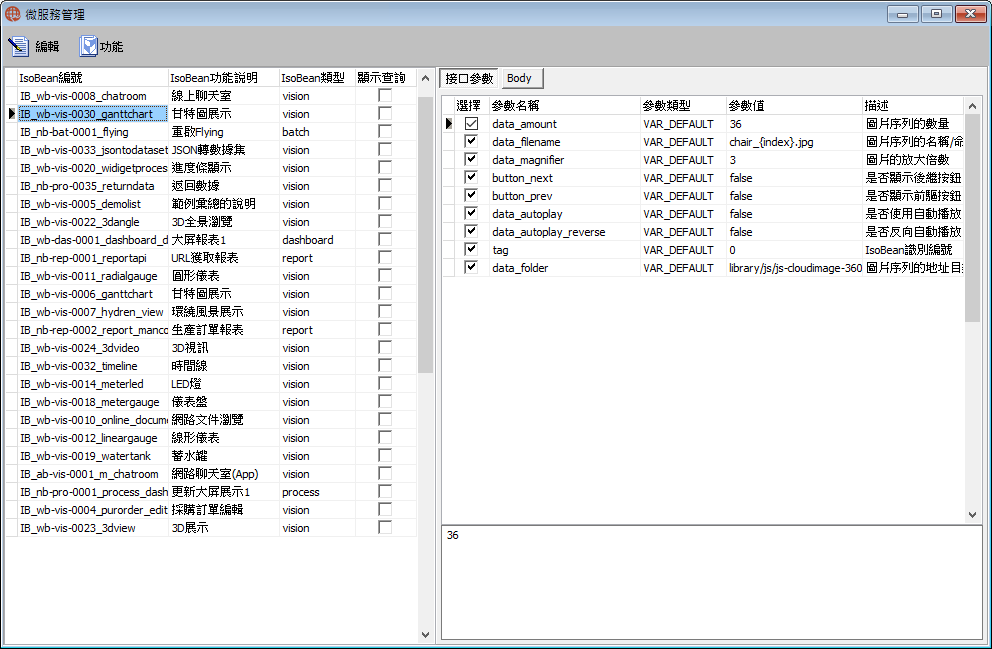Click the IsoBean編號 column header
The width and height of the screenshot is (992, 649).
tap(92, 78)
